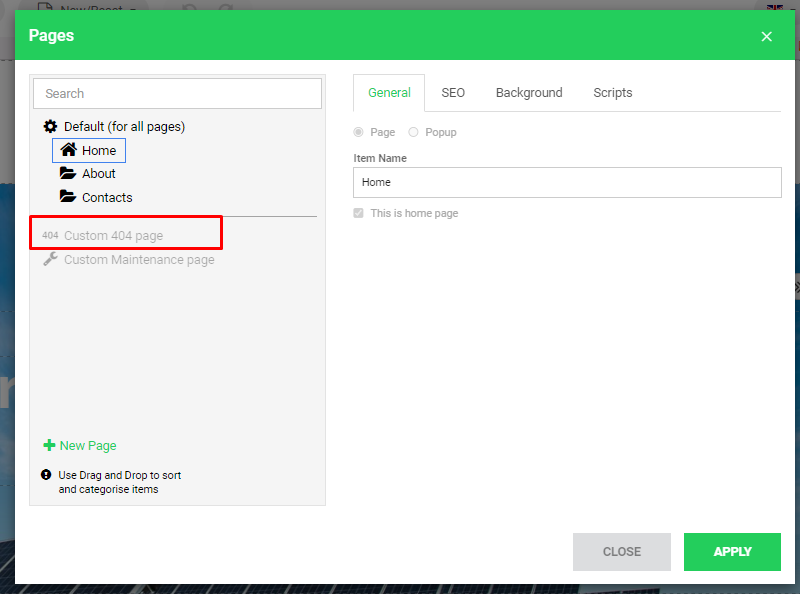Select the About page in the tree
800x594 pixels.
click(x=98, y=173)
